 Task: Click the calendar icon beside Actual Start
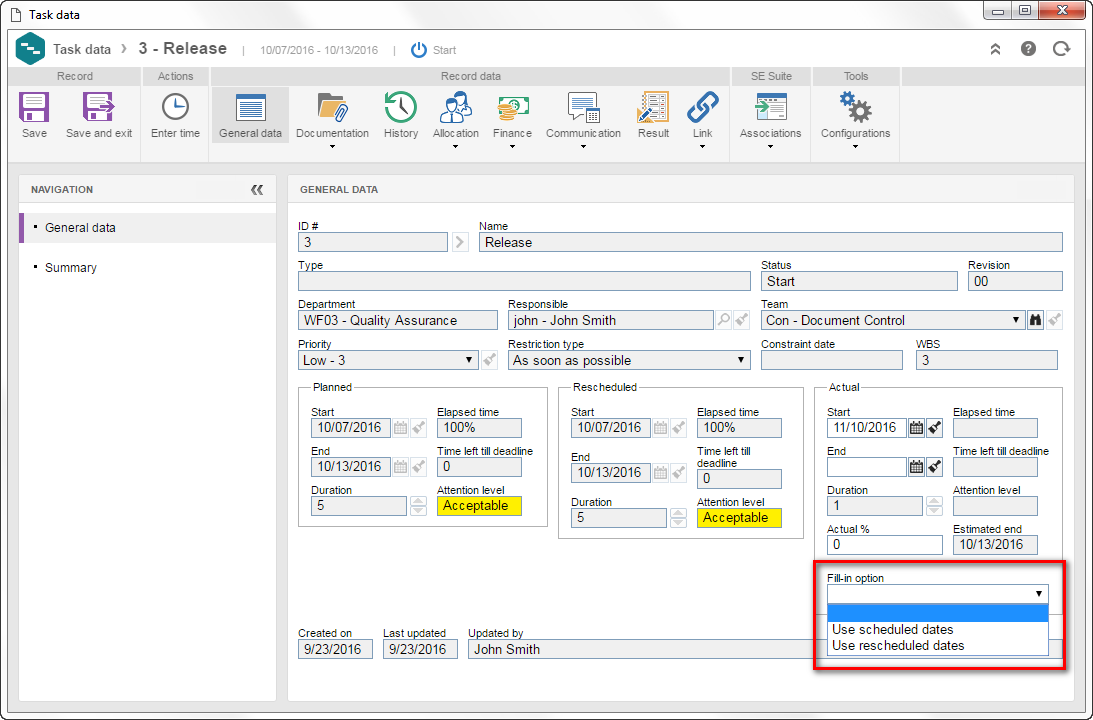pyautogui.click(x=916, y=428)
